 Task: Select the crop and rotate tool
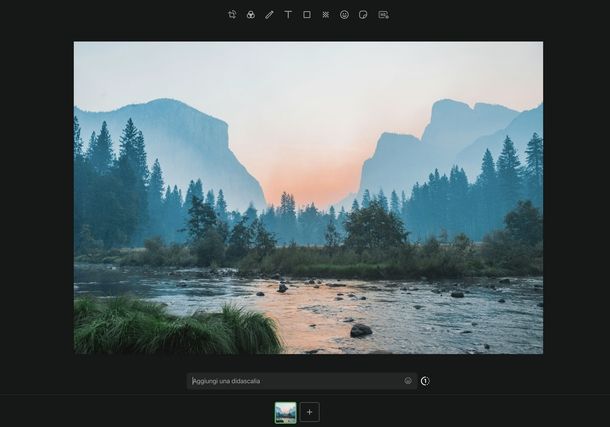point(232,15)
